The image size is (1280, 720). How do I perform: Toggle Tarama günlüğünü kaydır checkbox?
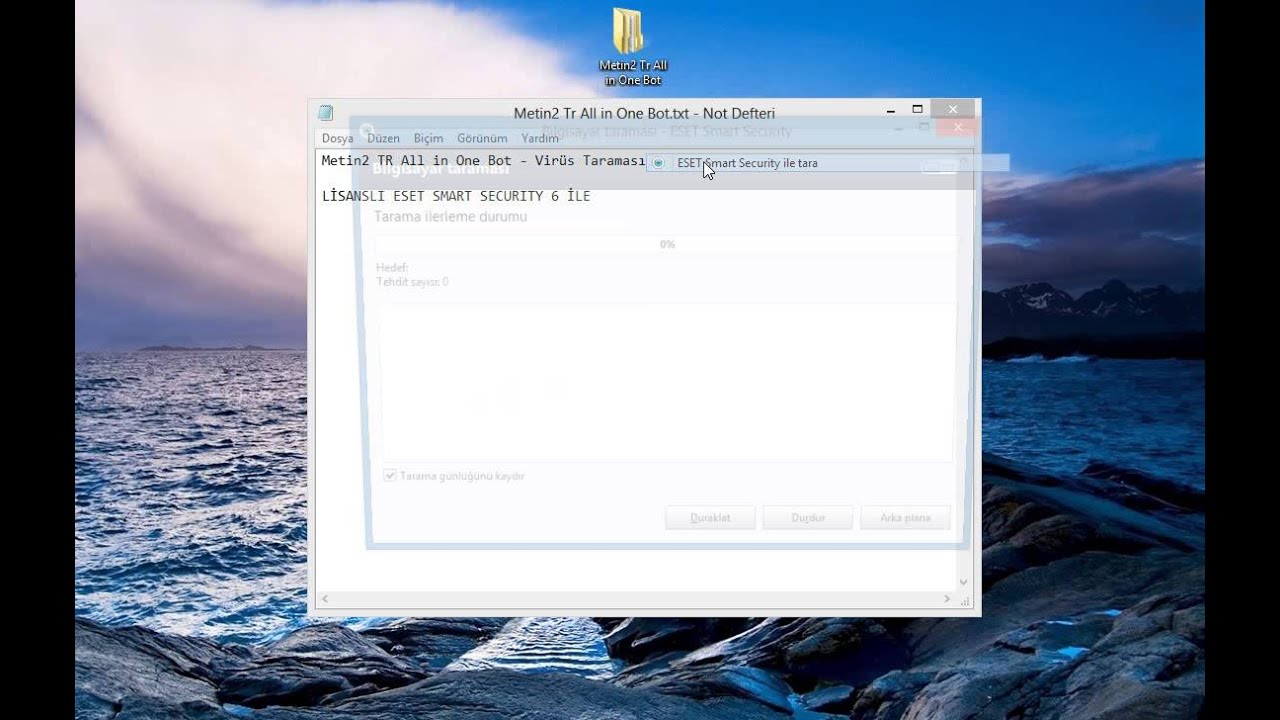pos(390,476)
